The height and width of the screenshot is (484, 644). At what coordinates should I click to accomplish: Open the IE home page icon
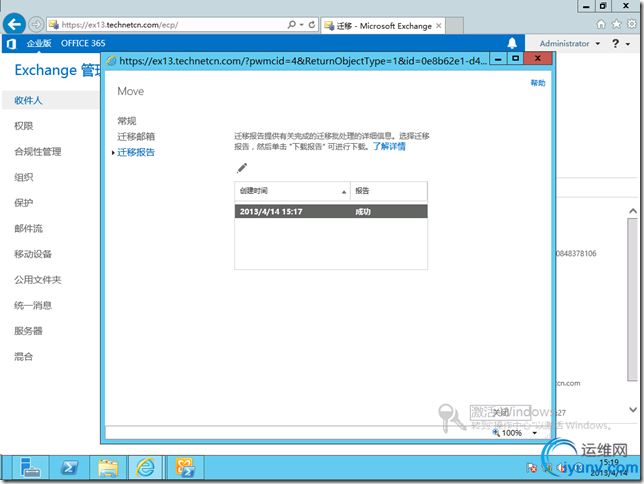pyautogui.click(x=601, y=24)
